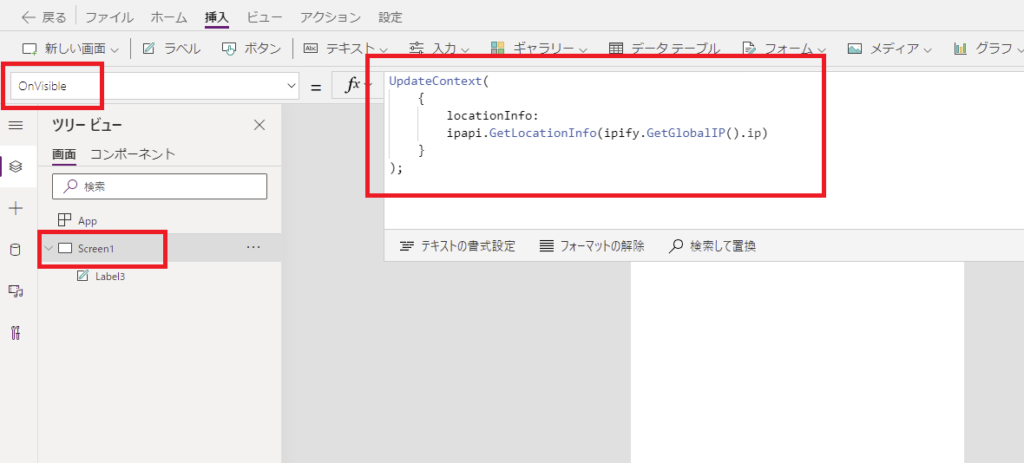This screenshot has width=1024, height=463.
Task: Open the アクション tab
Action: tap(330, 18)
